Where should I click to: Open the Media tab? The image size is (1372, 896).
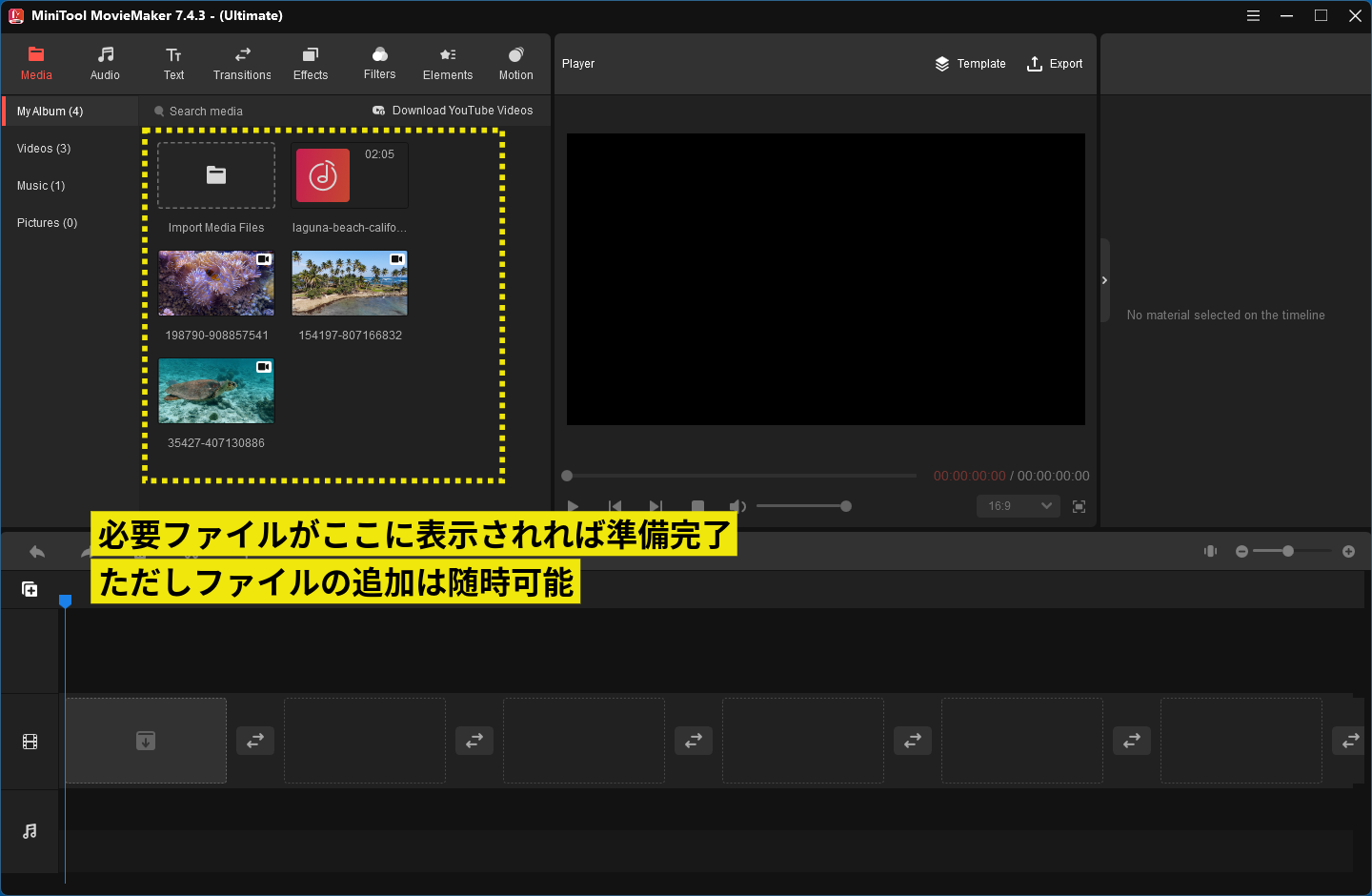(36, 63)
